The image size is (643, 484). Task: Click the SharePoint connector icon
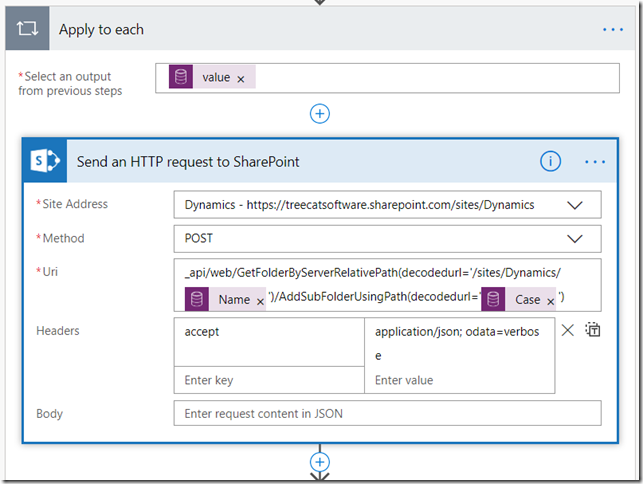click(x=46, y=162)
